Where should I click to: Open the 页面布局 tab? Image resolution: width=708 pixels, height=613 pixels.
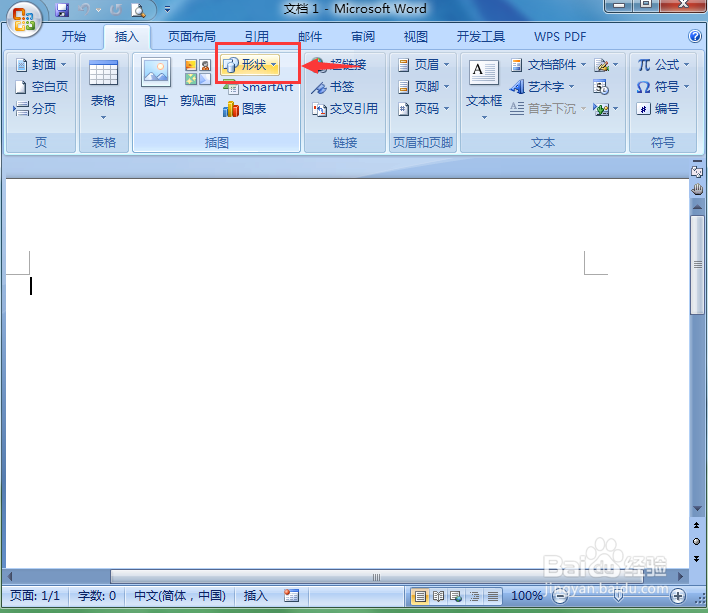click(x=191, y=37)
